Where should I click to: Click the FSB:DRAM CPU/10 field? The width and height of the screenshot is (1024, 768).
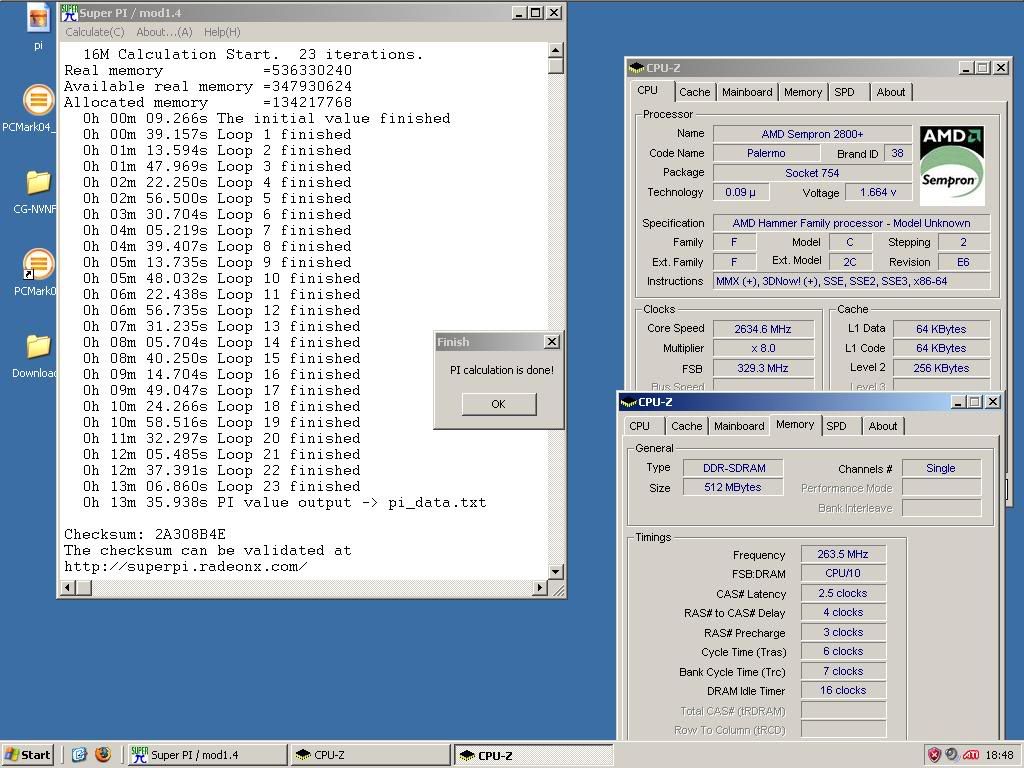[843, 573]
